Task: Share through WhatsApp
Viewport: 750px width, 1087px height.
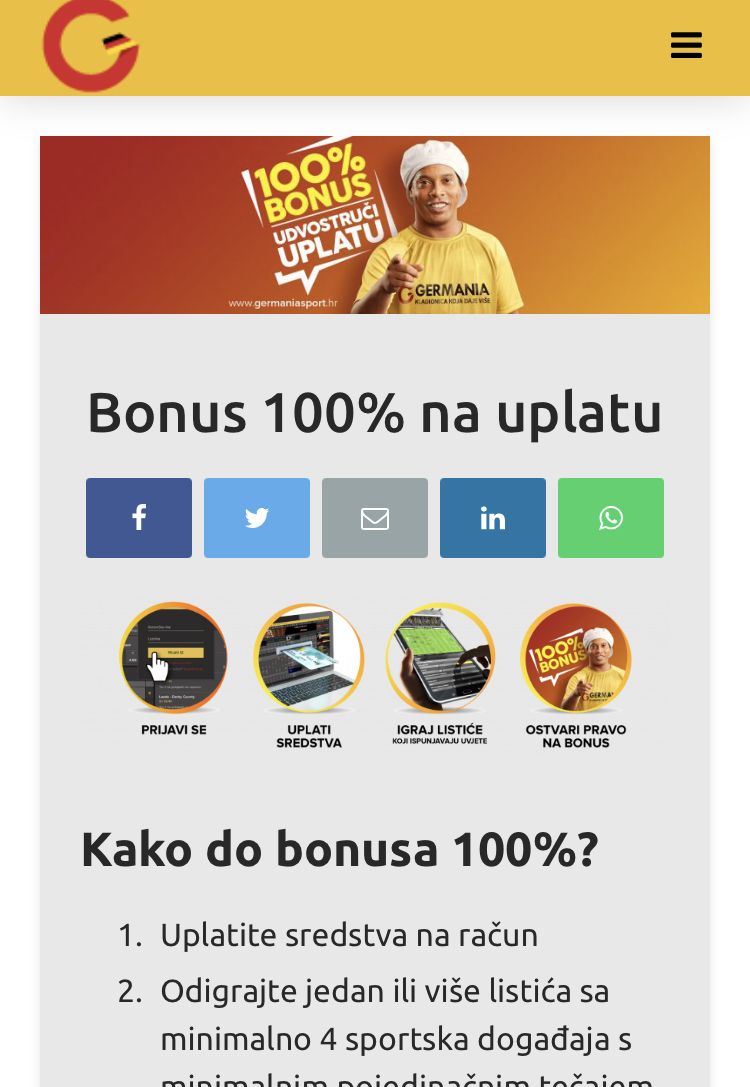Action: coord(611,518)
